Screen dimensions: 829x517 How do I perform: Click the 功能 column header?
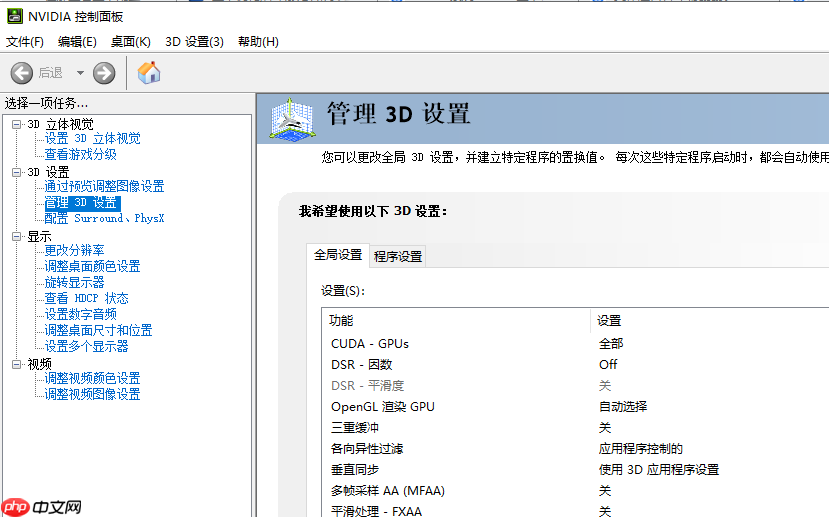[341, 320]
